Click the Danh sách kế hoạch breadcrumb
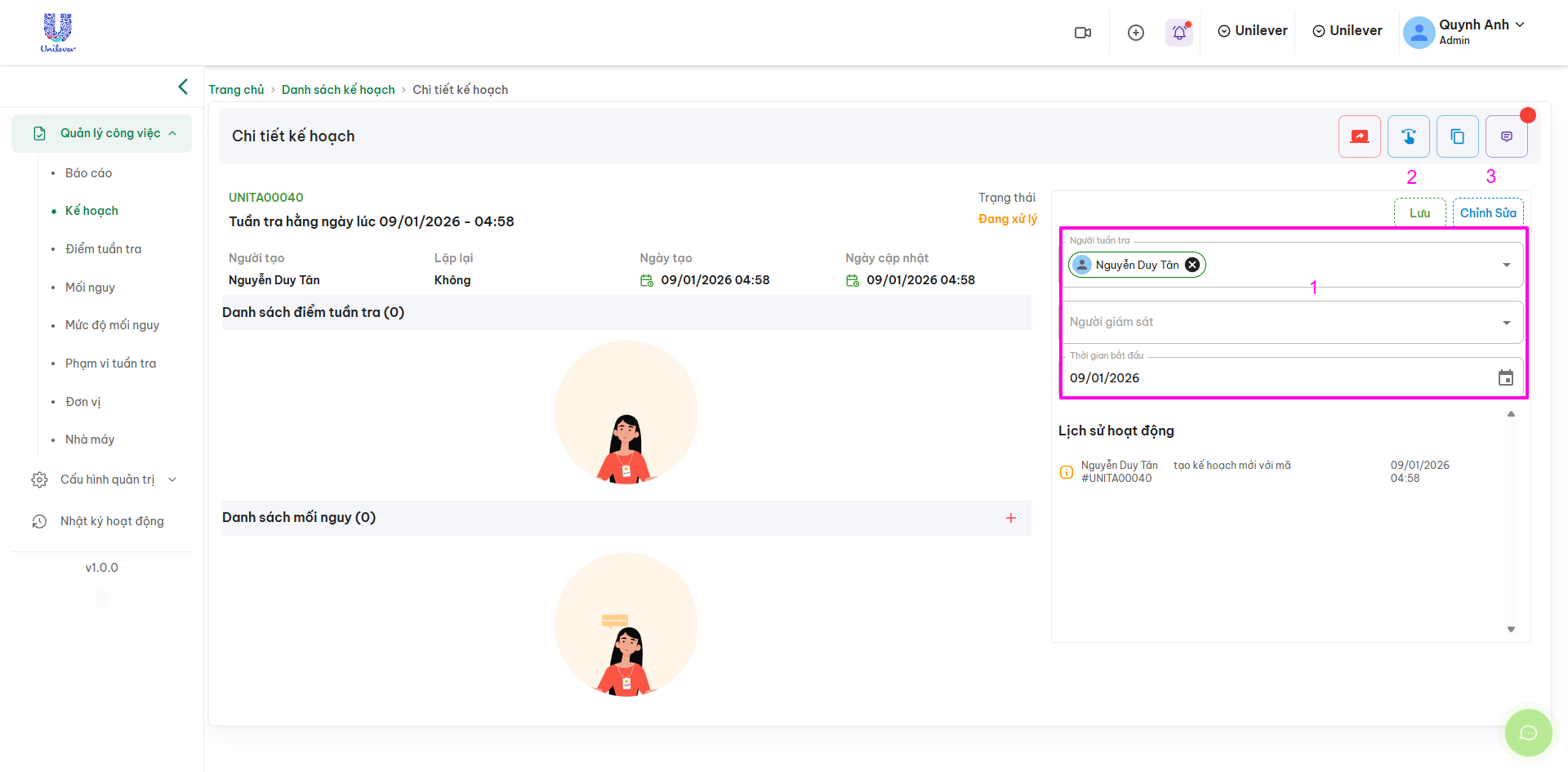The height and width of the screenshot is (772, 1568). click(338, 90)
